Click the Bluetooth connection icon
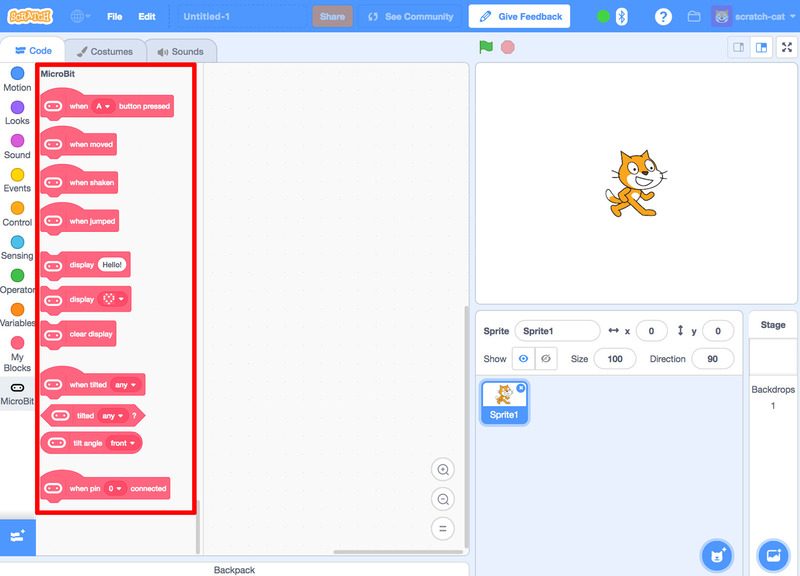The width and height of the screenshot is (800, 576). coord(621,17)
